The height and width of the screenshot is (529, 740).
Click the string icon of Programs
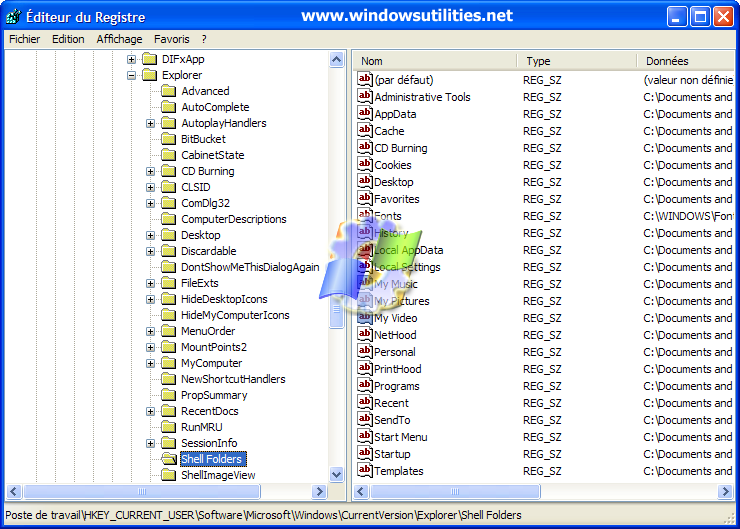(x=365, y=386)
